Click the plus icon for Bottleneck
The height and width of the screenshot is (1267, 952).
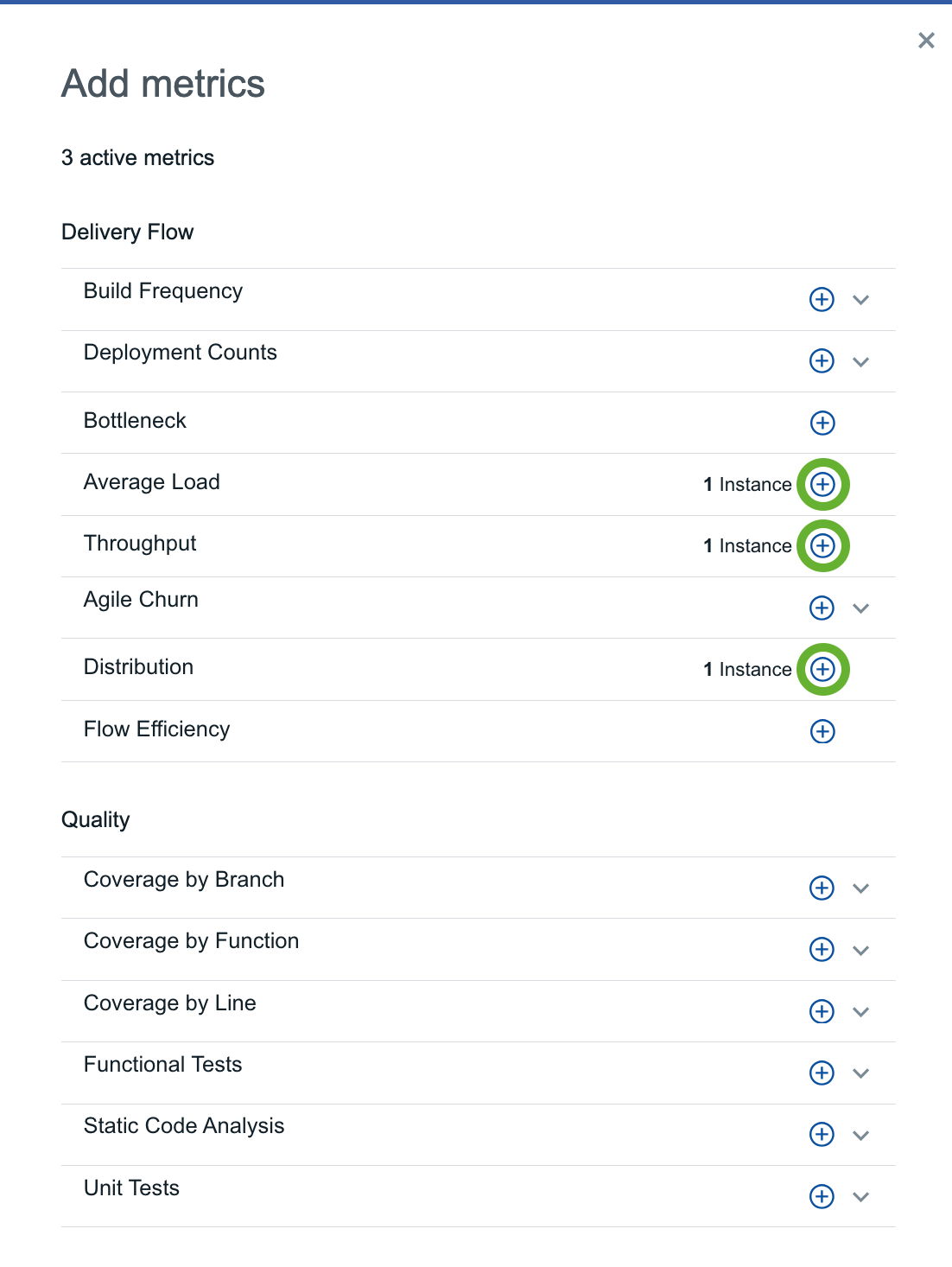pyautogui.click(x=822, y=423)
